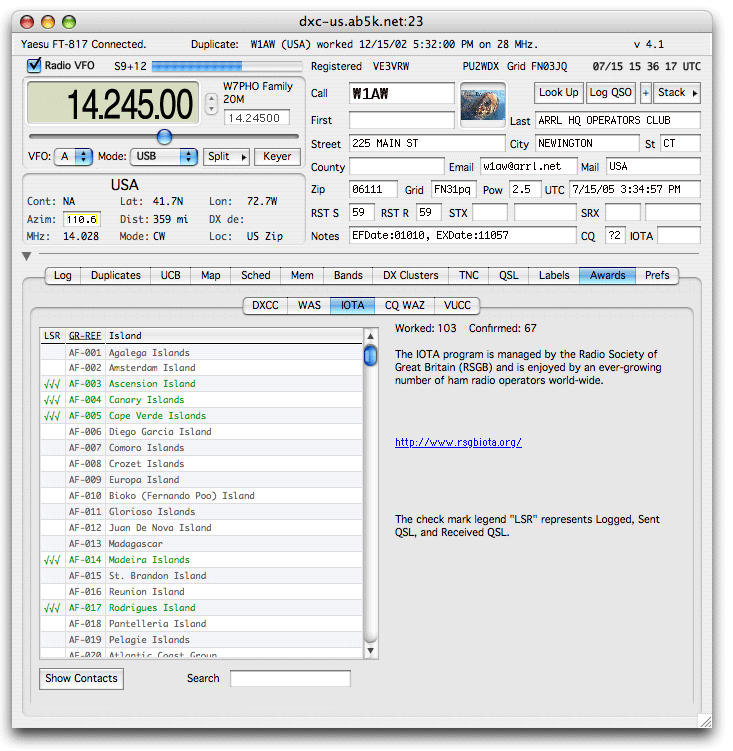This screenshot has width=733, height=751.
Task: Toggle the Radio VFO checkbox
Action: [33, 66]
